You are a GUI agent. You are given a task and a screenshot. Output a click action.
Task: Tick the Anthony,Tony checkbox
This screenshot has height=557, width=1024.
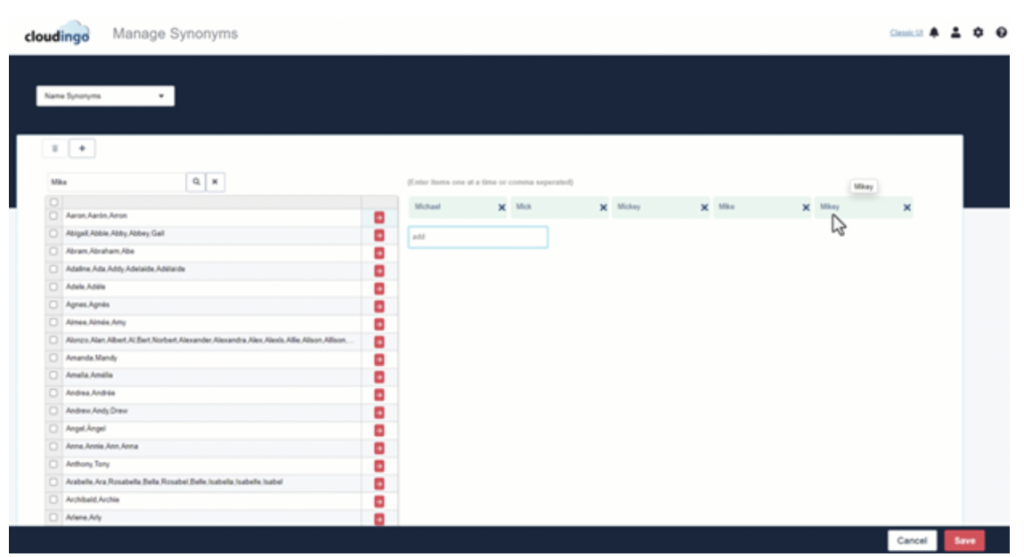point(54,465)
